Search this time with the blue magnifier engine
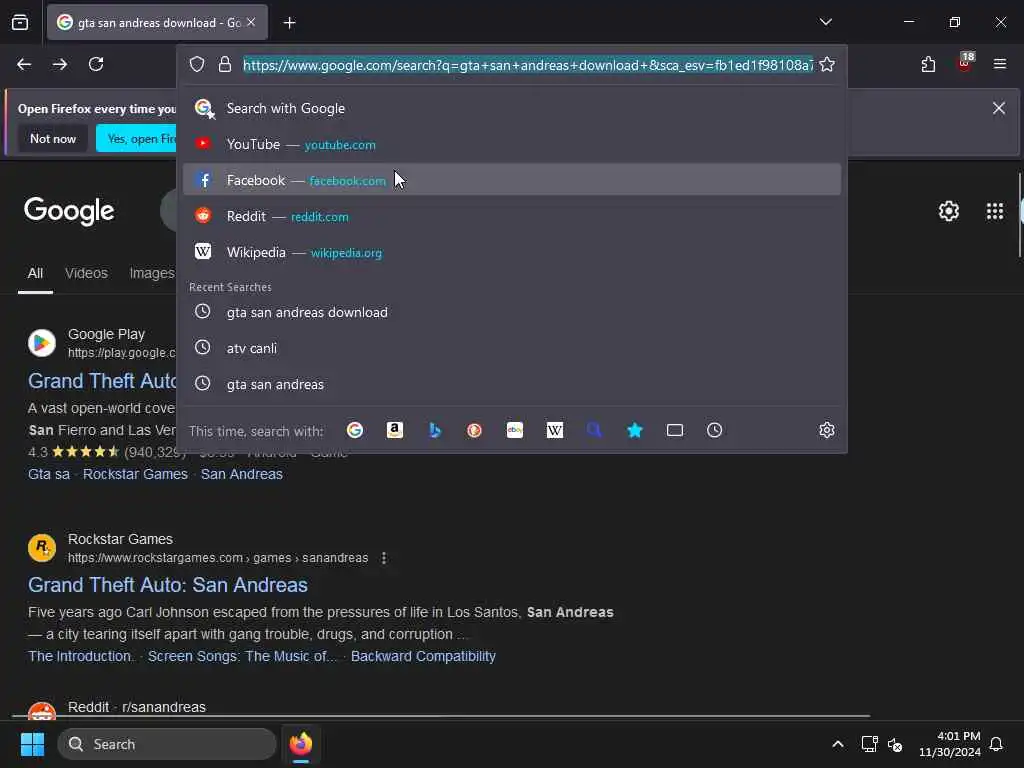Viewport: 1024px width, 768px height. point(594,430)
